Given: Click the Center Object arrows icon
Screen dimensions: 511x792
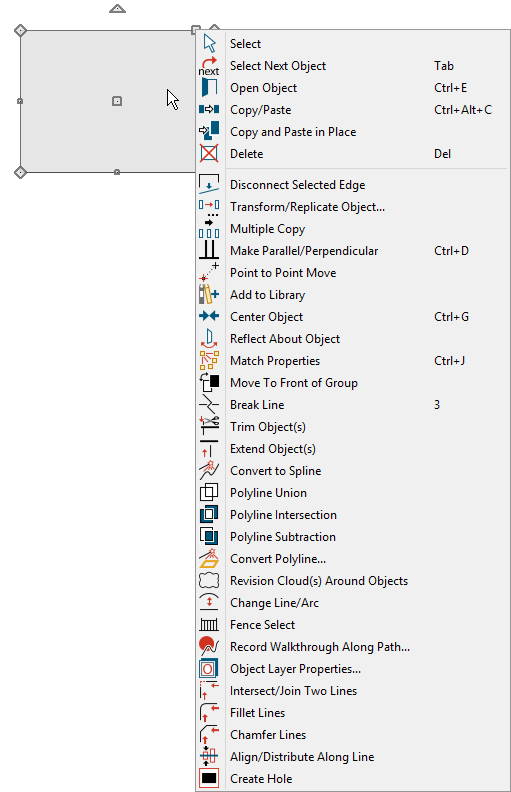Looking at the screenshot, I should click(209, 316).
